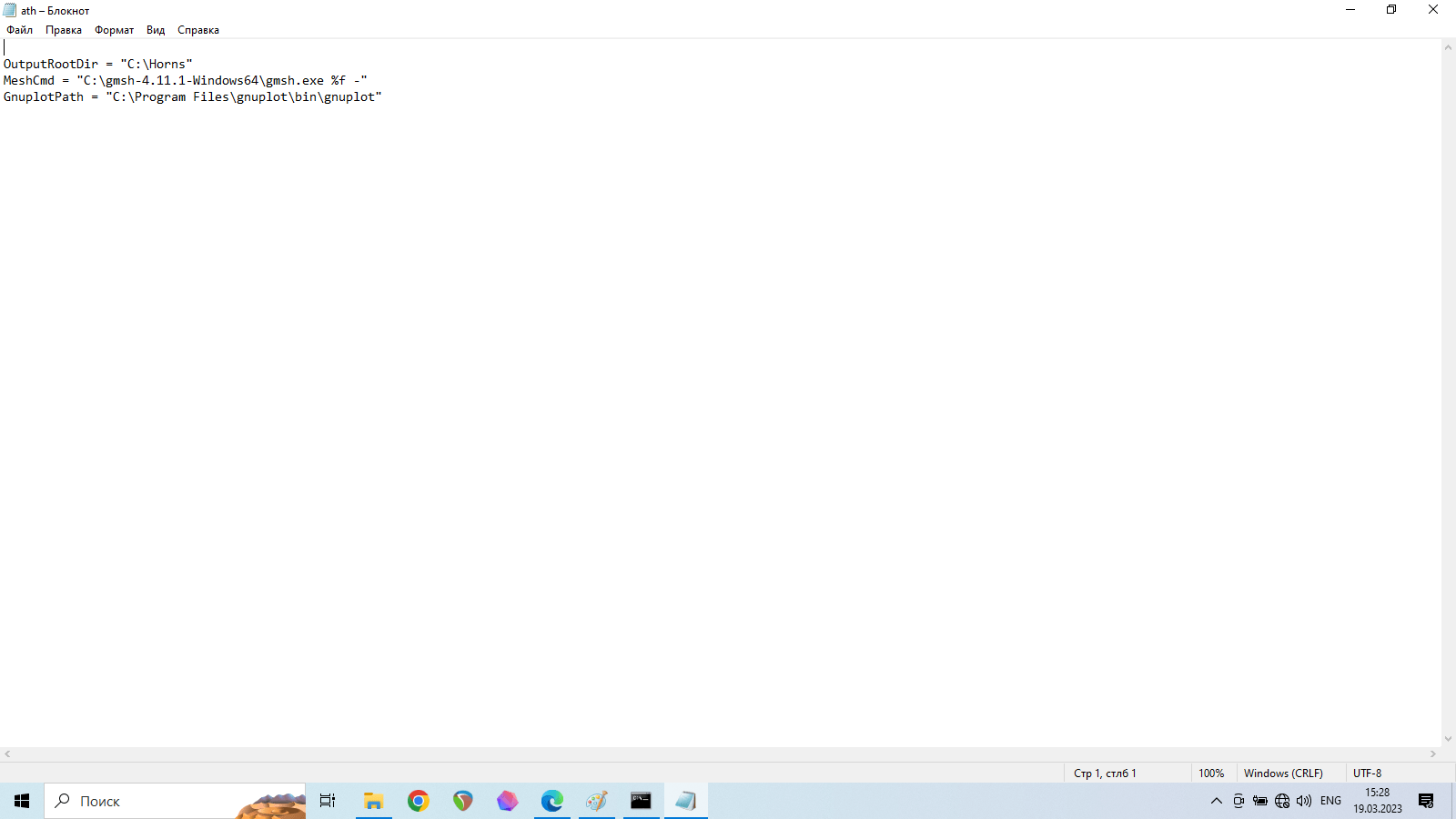1456x819 pixels.
Task: Restore down the Notepad window
Action: click(1391, 10)
